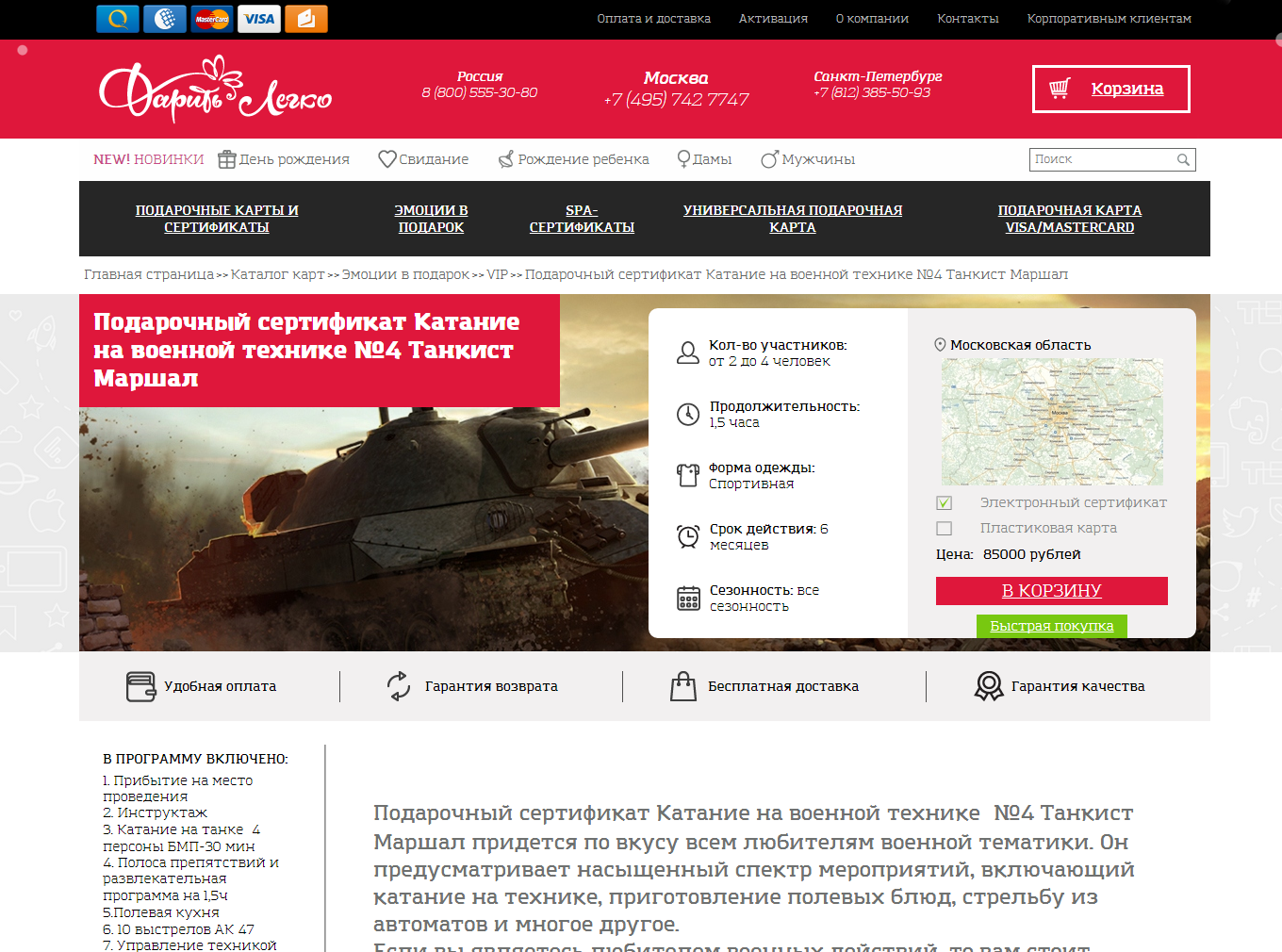Open Свидание category link
This screenshot has width=1282, height=952.
[434, 159]
